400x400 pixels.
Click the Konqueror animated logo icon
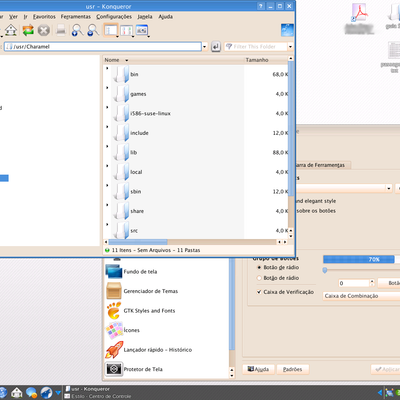click(287, 30)
